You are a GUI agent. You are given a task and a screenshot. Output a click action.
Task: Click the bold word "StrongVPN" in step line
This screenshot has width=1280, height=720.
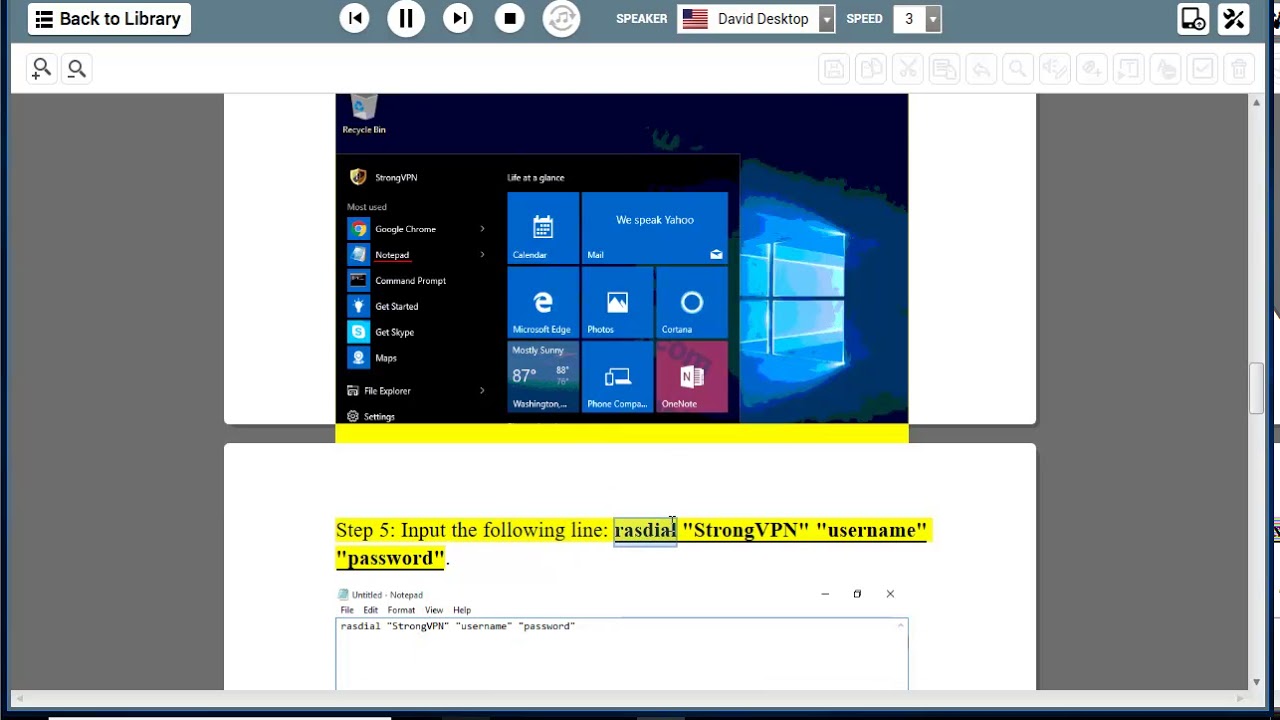[746, 530]
